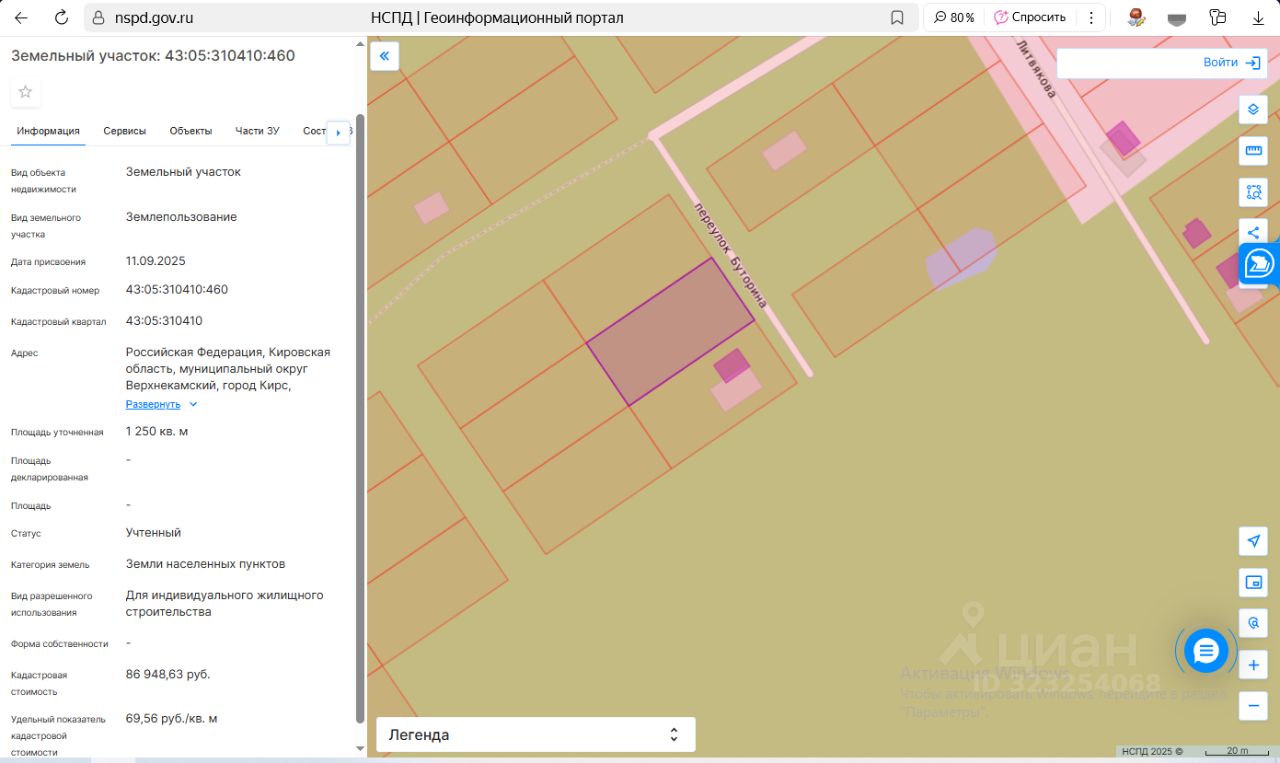Click the value 'Земли населенных пунктов'

coord(206,564)
